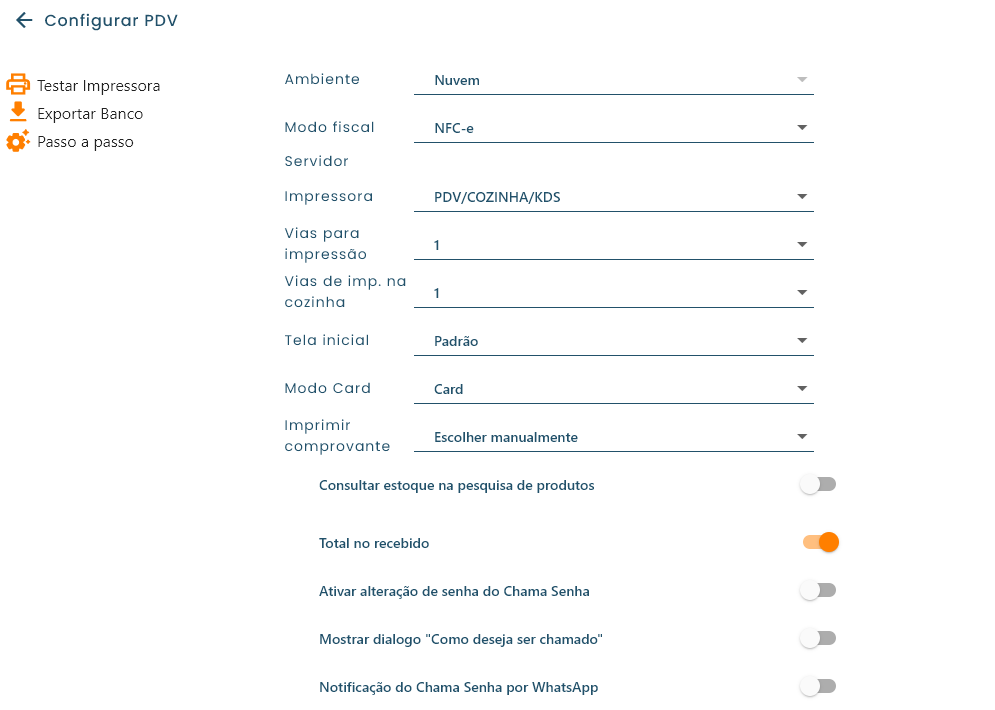Open Vias de imp. na cozinha dropdown
This screenshot has width=995, height=710.
613,293
